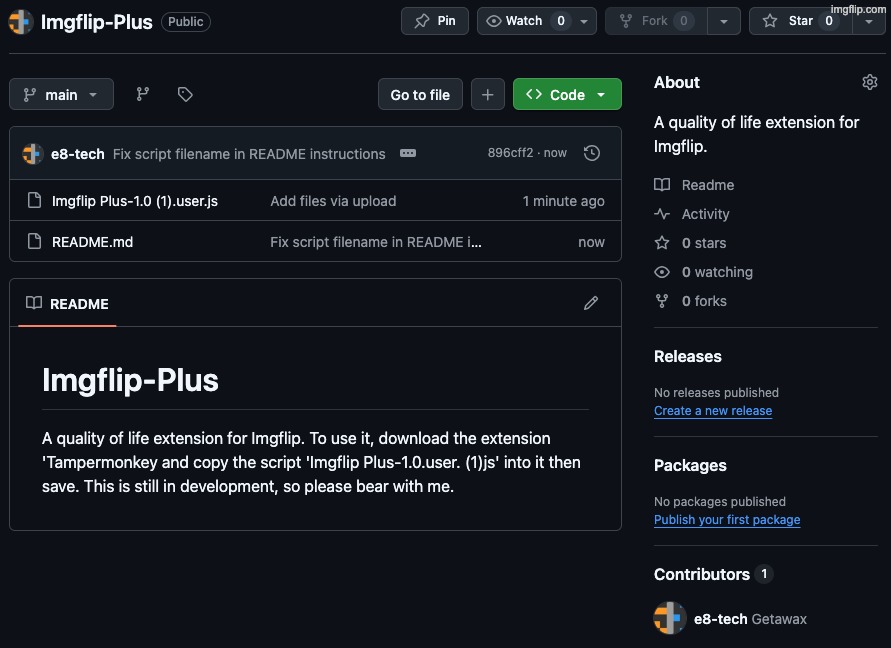Open commit hash 896cff2
The width and height of the screenshot is (891, 648).
click(510, 153)
